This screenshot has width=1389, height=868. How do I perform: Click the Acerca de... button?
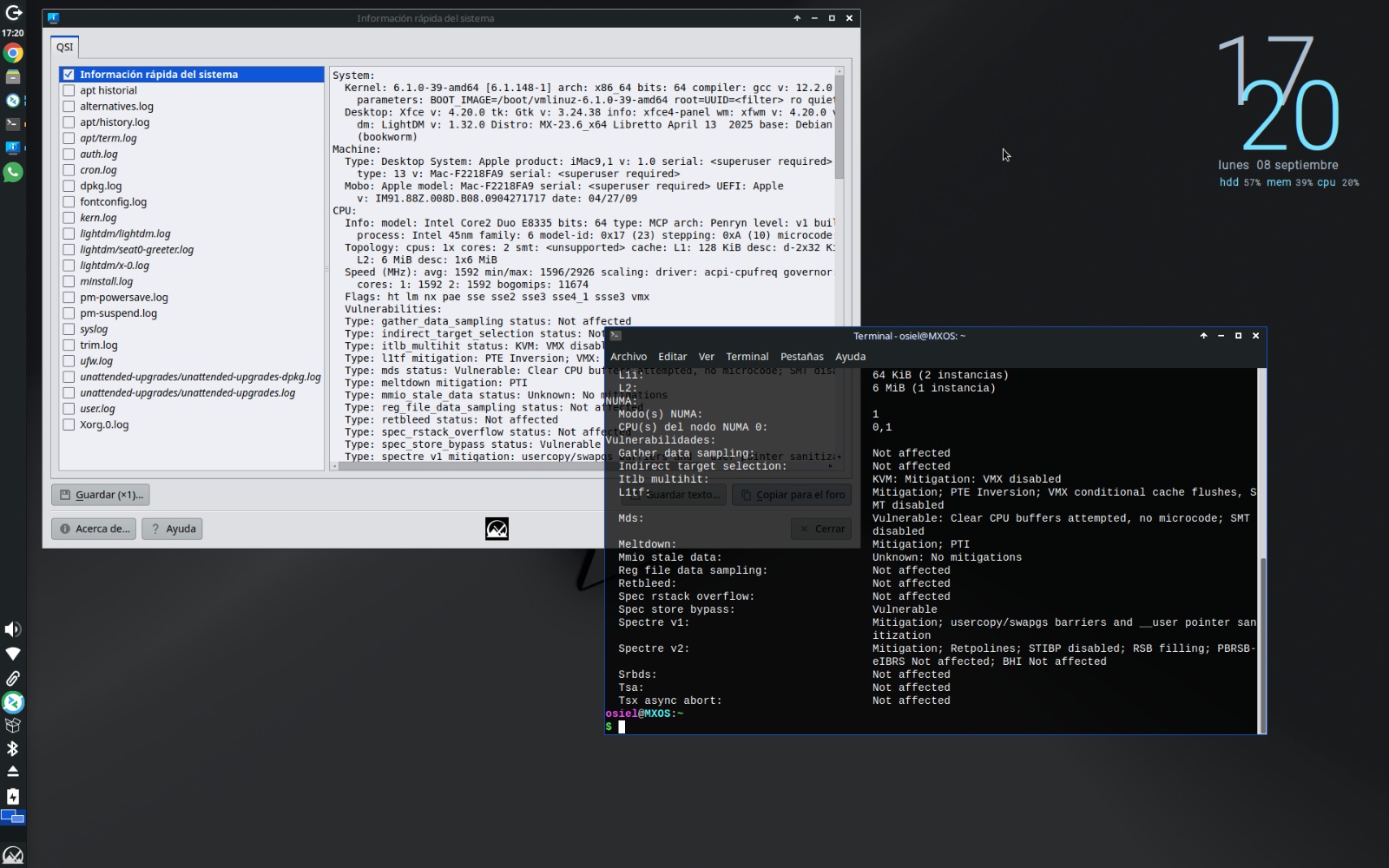94,529
